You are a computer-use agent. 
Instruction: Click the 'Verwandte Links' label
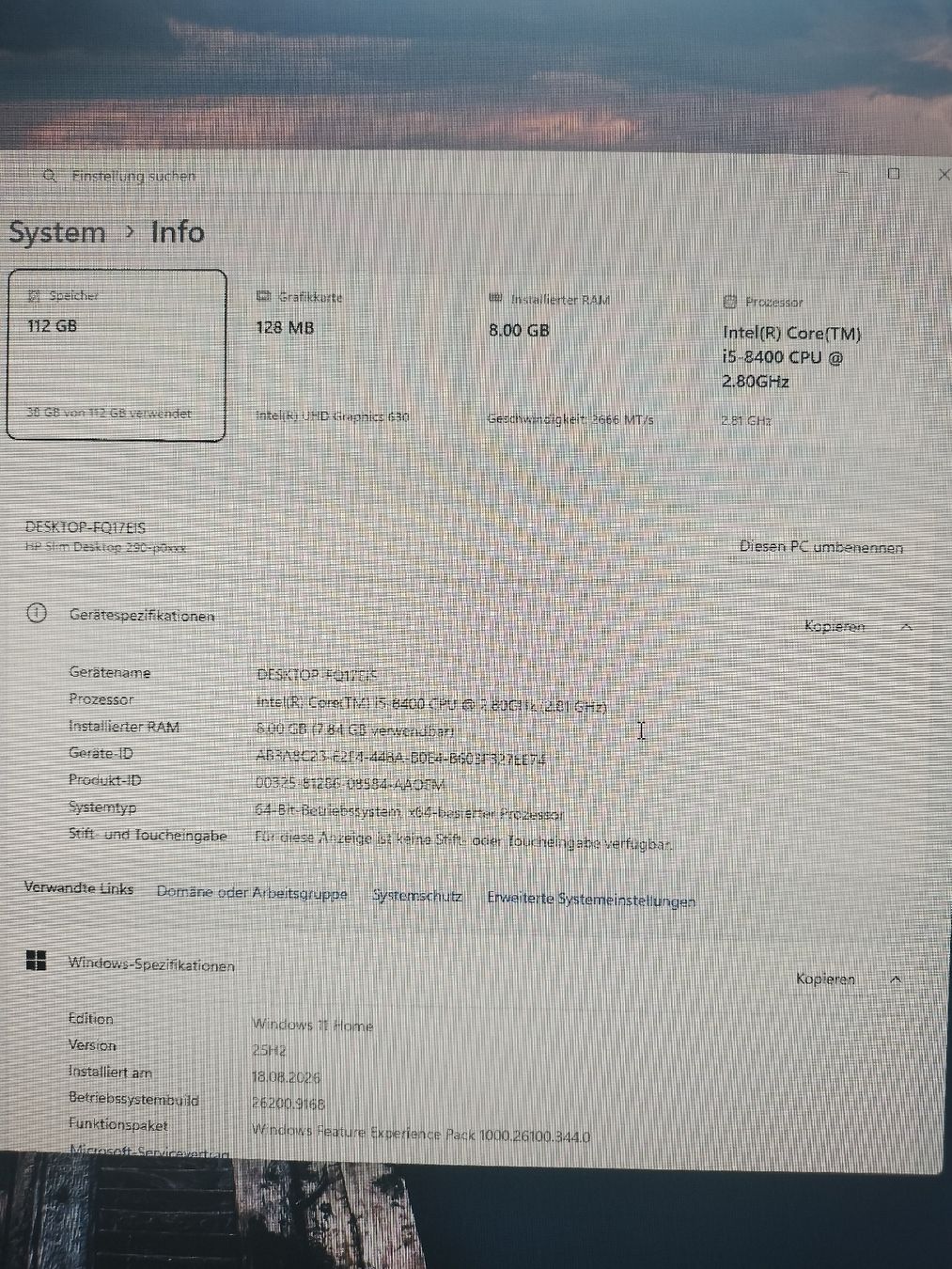point(79,887)
